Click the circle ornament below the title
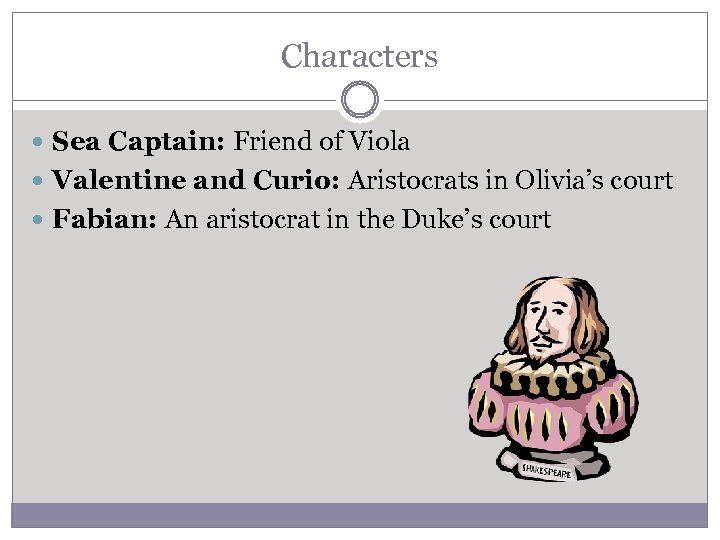Screen dimensions: 720x540 pos(359,102)
